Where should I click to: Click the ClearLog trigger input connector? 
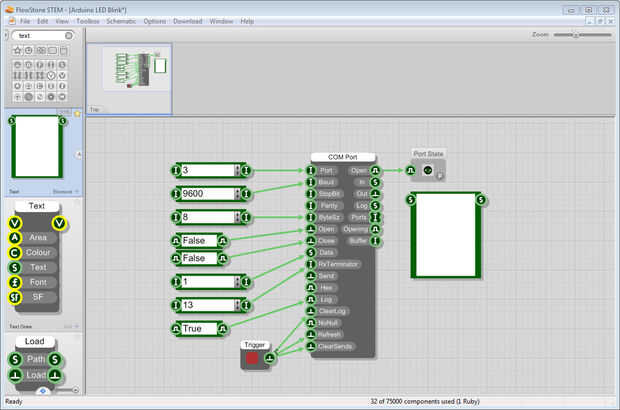click(x=311, y=311)
